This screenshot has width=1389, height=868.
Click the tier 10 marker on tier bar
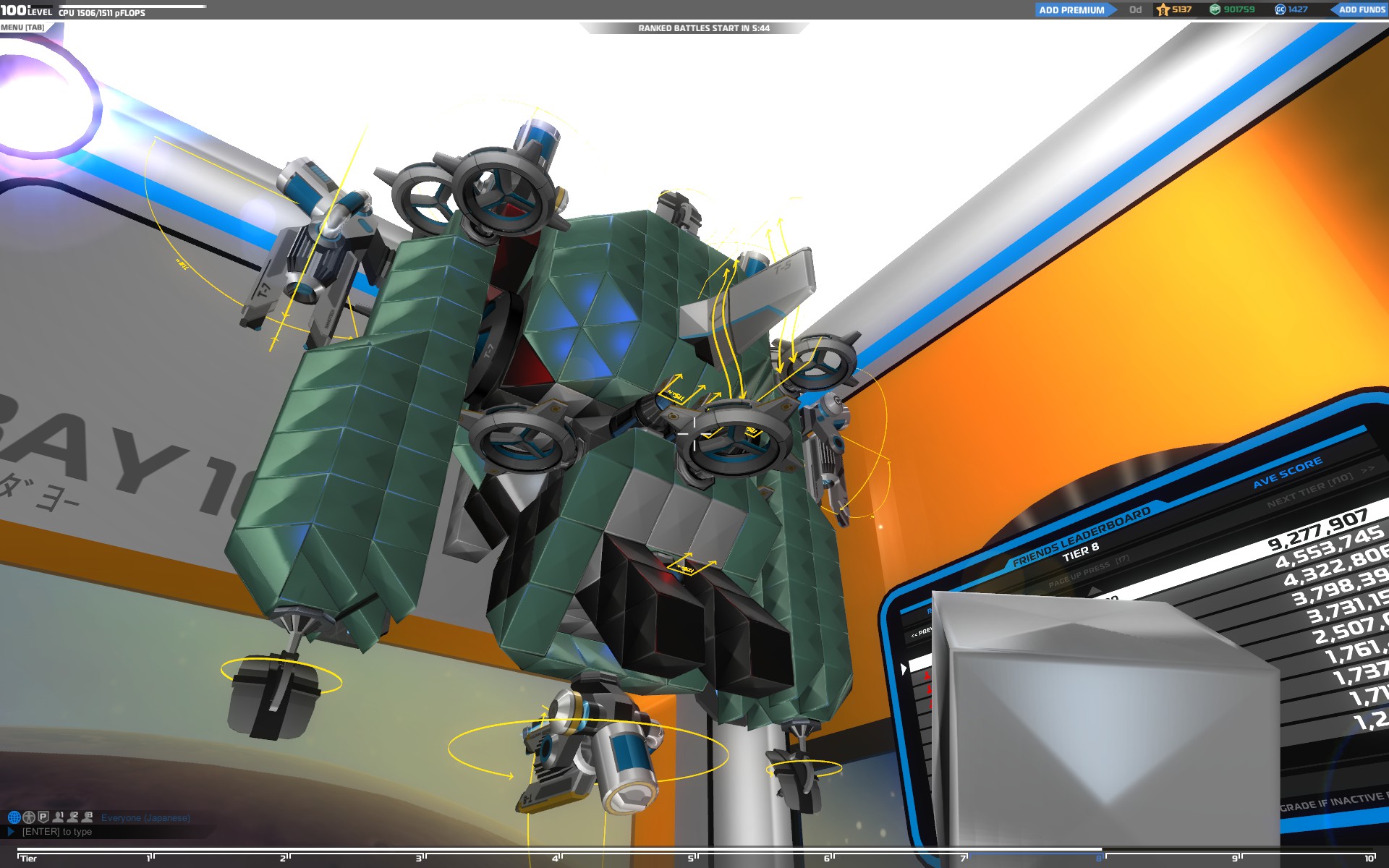(x=1369, y=858)
